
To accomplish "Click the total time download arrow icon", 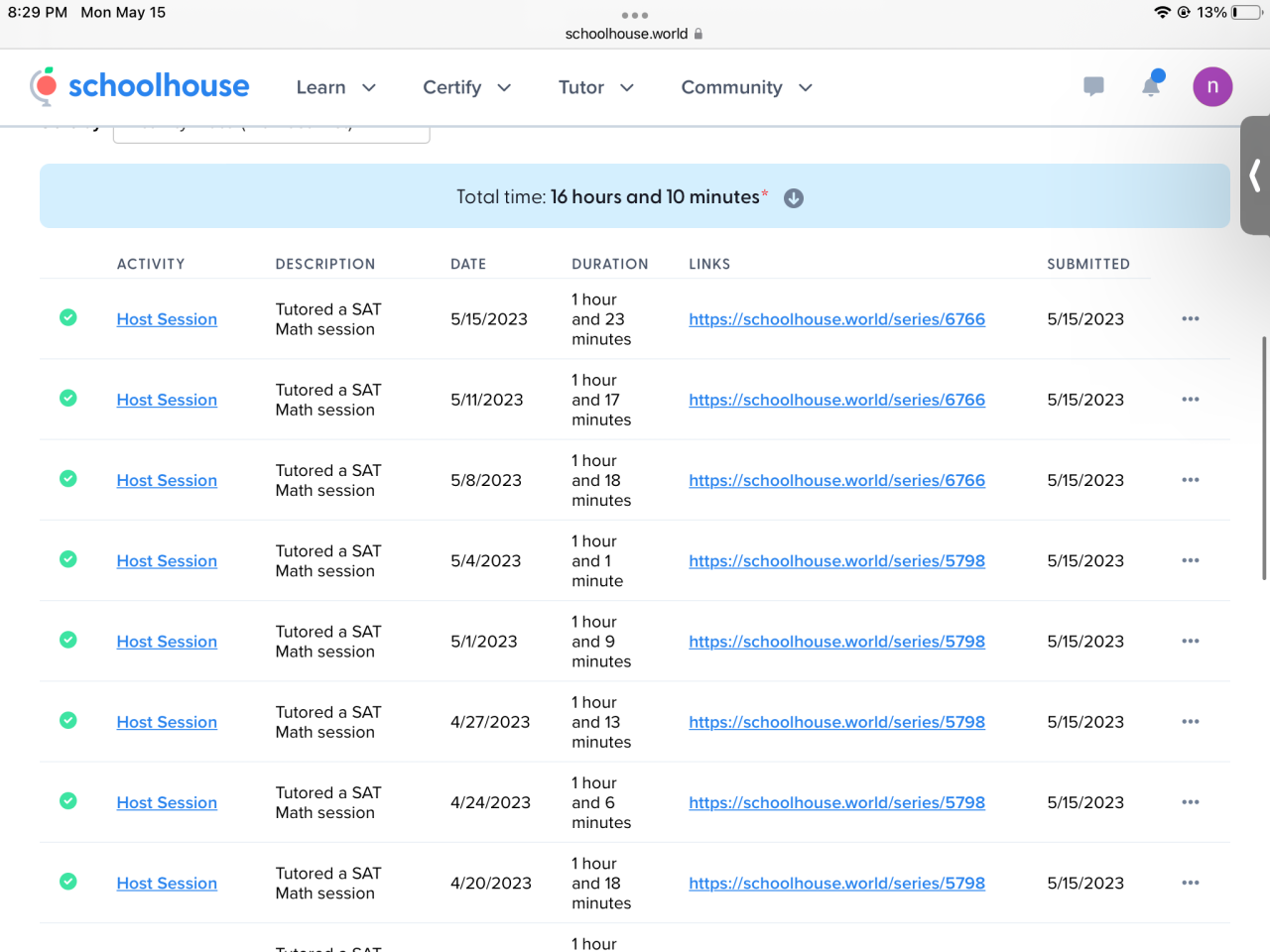I will click(x=794, y=198).
